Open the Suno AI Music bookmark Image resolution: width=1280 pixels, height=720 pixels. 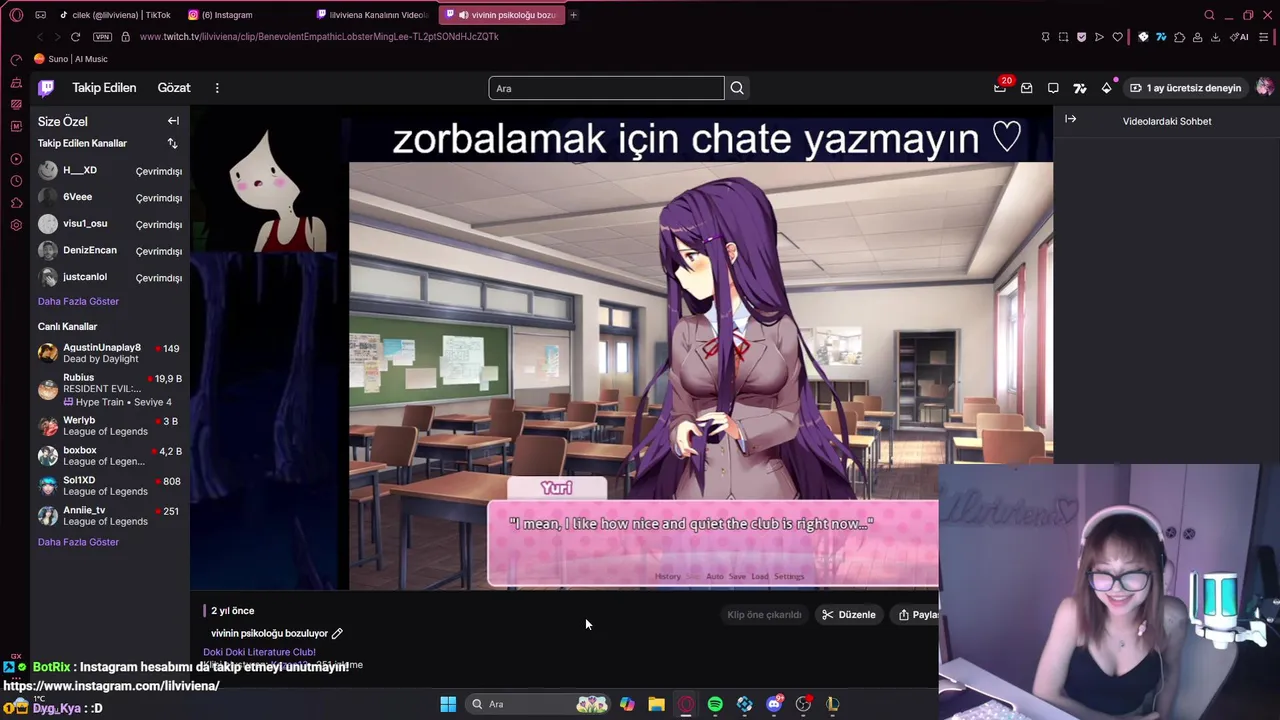(x=71, y=59)
